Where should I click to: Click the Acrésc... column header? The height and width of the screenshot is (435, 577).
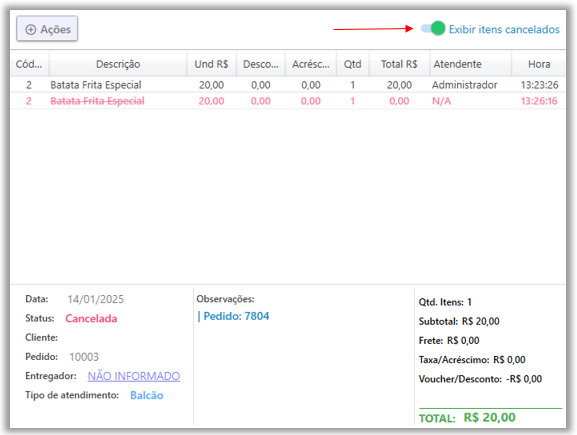tap(311, 64)
